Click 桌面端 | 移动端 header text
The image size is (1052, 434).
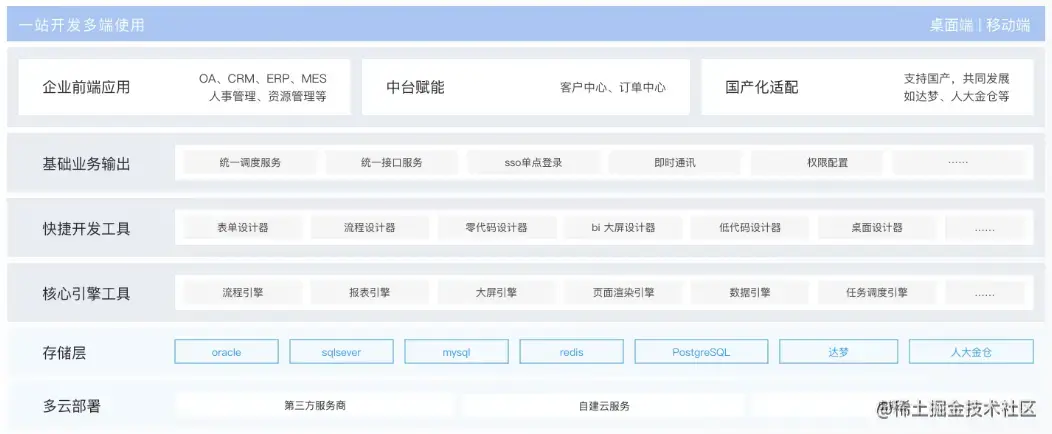(980, 25)
